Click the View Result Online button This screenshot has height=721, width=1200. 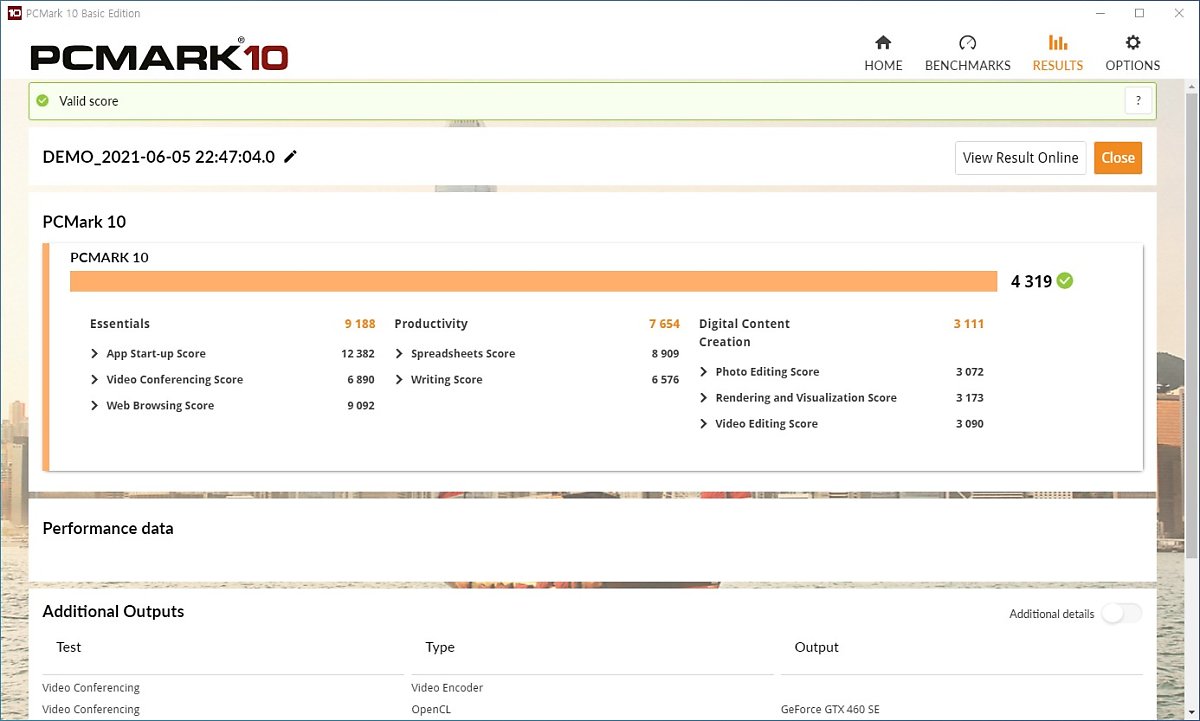point(1020,158)
